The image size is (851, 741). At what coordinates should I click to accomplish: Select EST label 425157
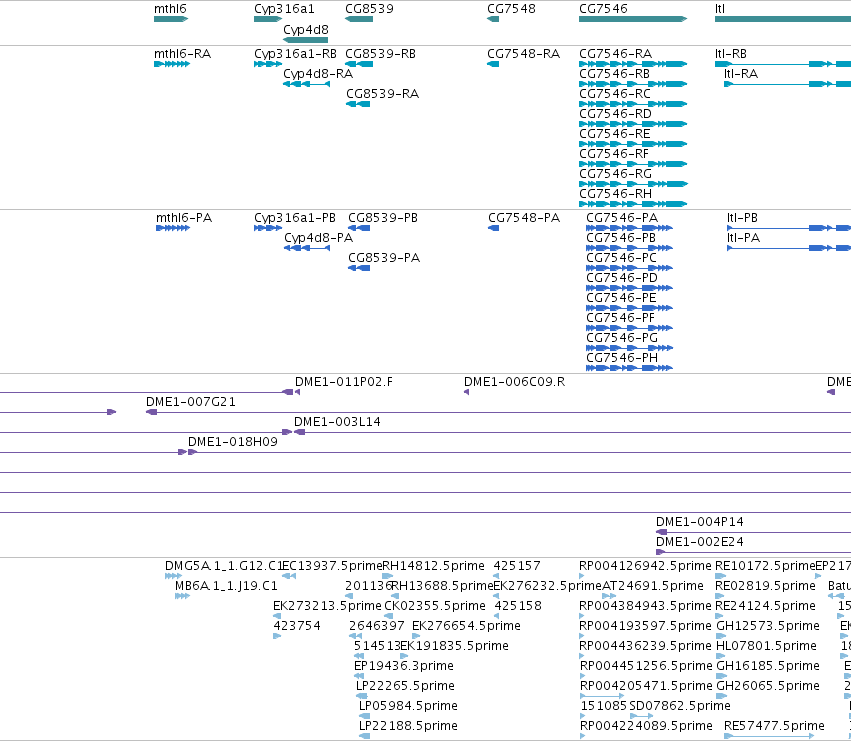point(517,566)
